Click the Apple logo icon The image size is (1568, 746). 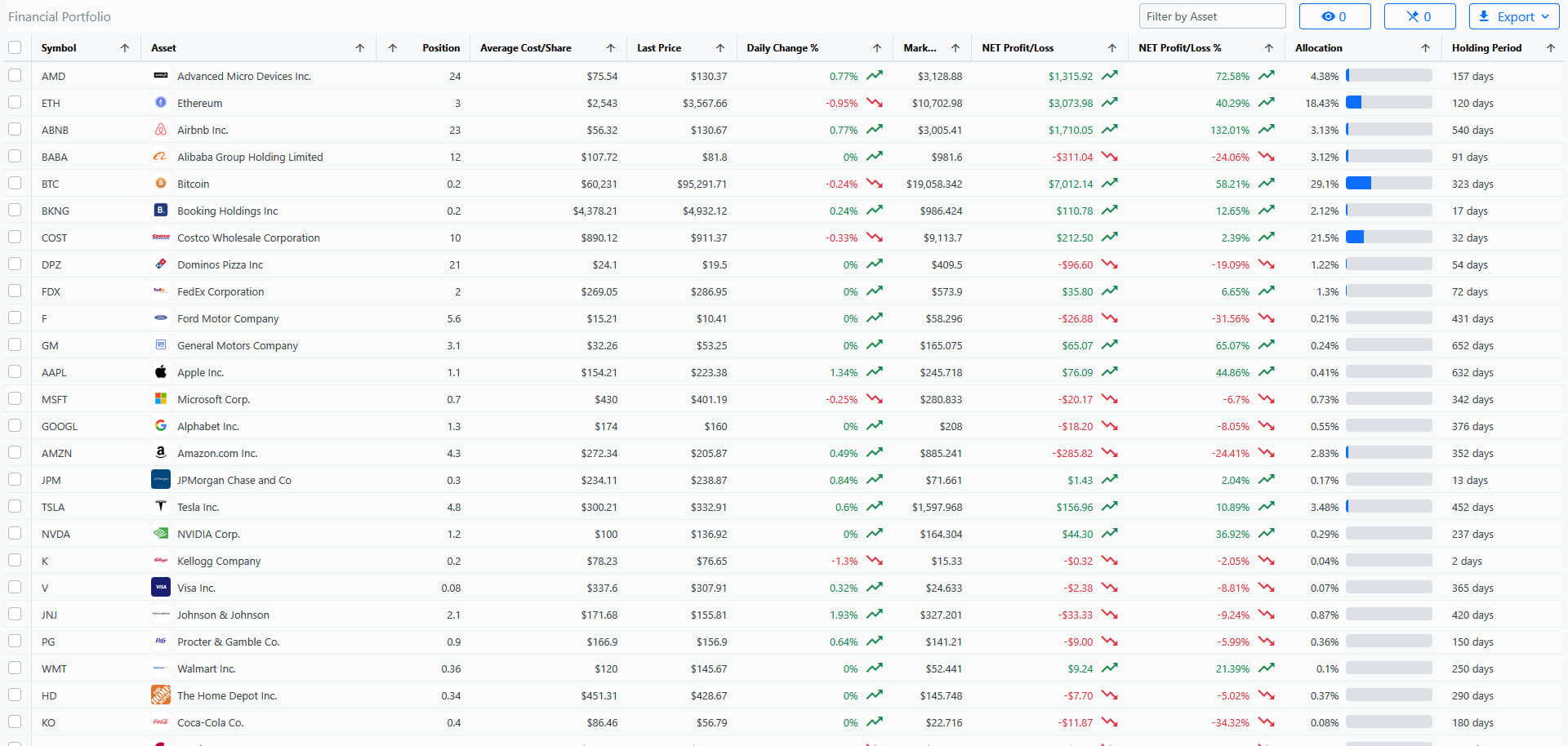click(x=161, y=372)
